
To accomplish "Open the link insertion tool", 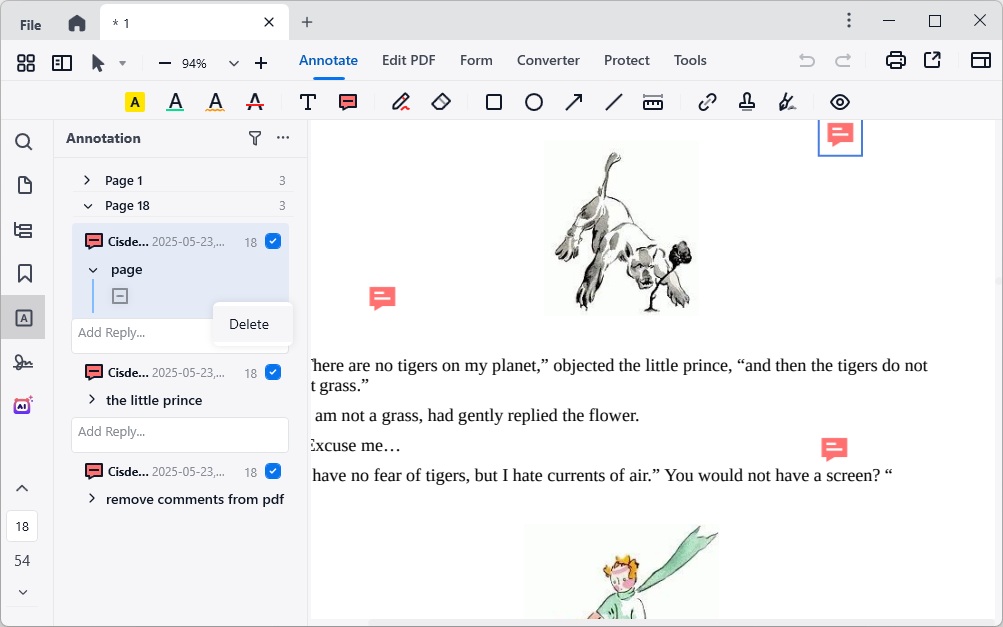I will (x=708, y=102).
